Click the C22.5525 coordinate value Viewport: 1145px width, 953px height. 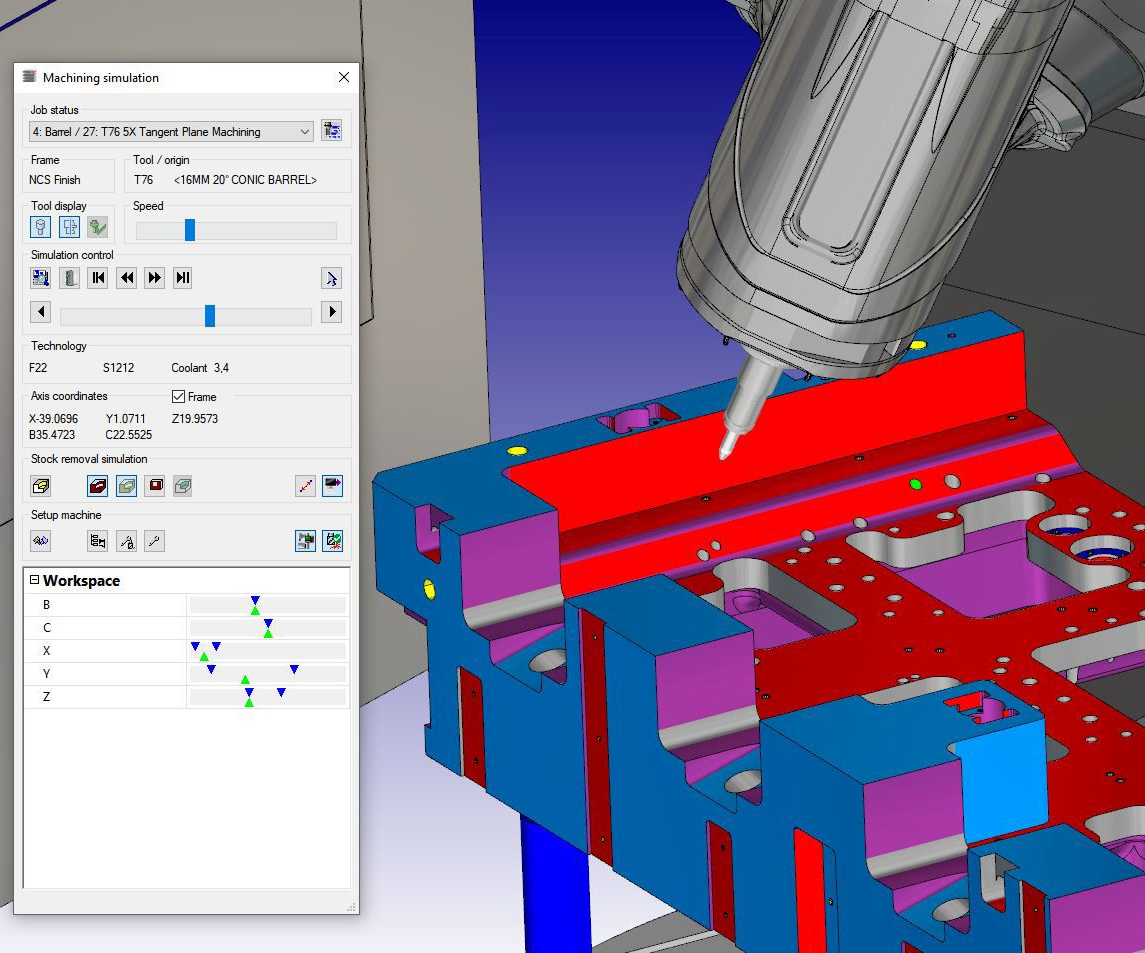129,435
